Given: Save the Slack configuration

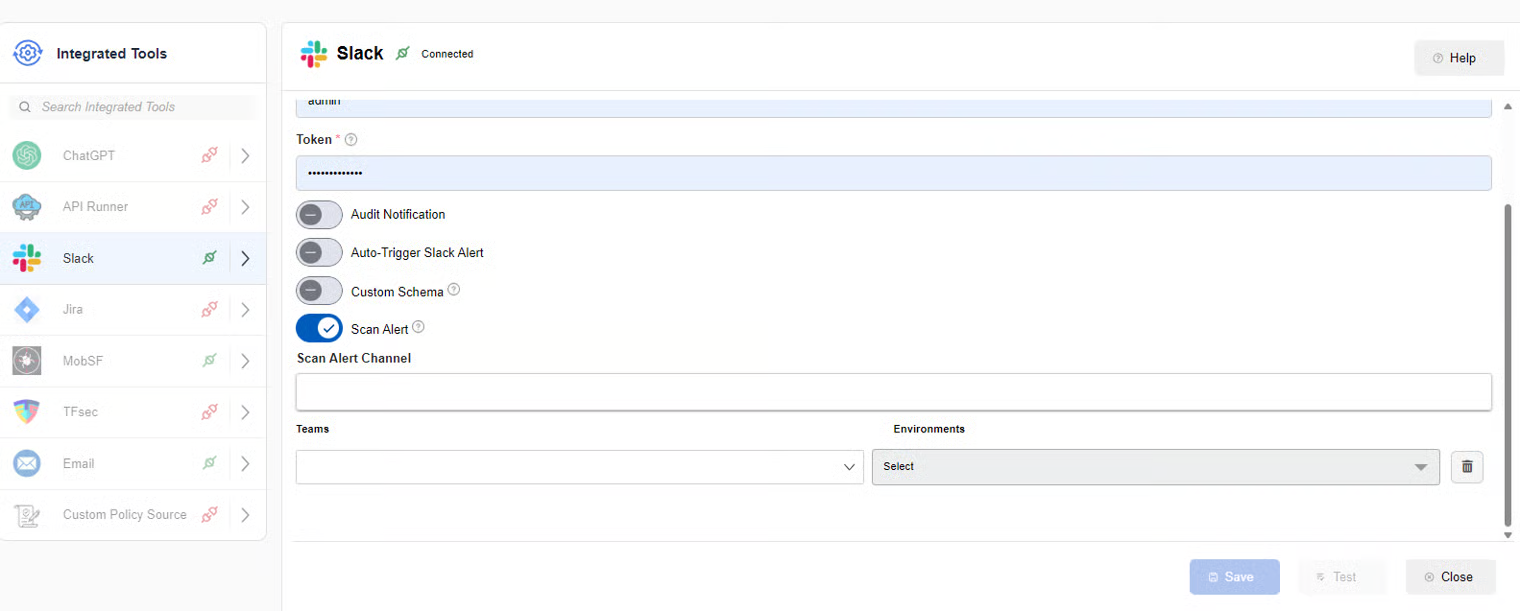Looking at the screenshot, I should pos(1235,577).
